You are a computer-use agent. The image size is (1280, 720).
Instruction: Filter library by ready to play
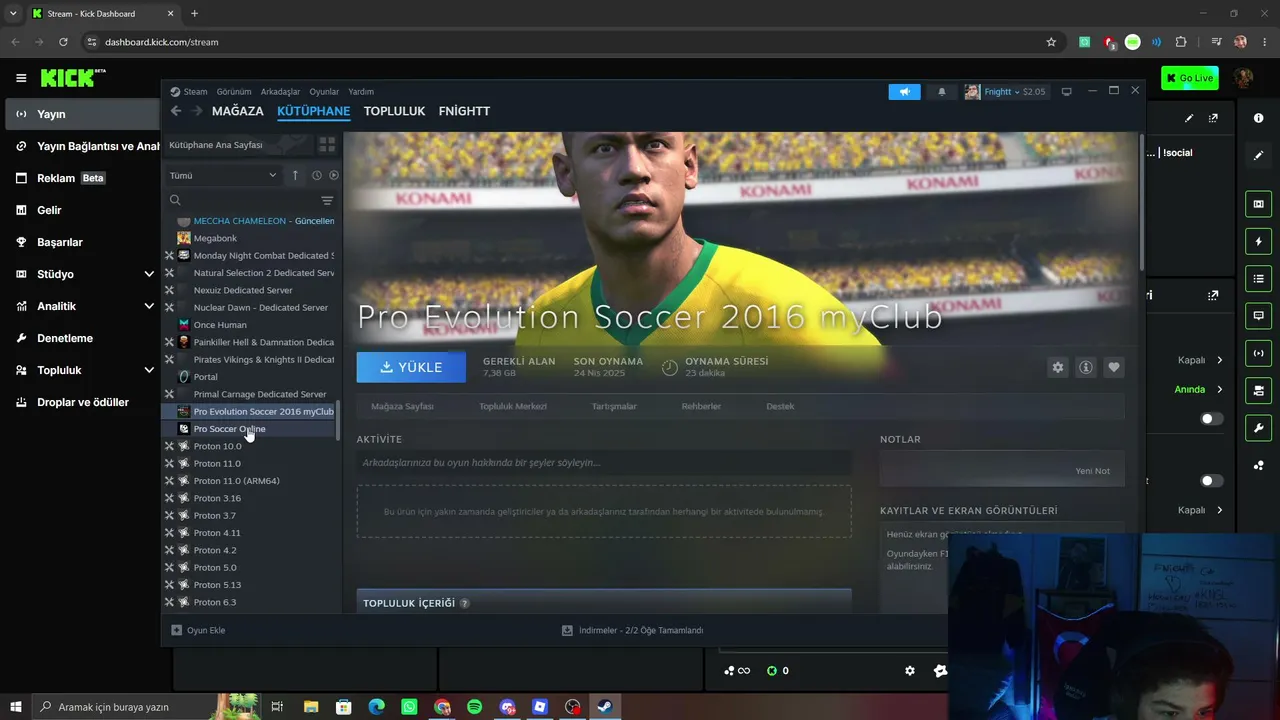[x=334, y=175]
